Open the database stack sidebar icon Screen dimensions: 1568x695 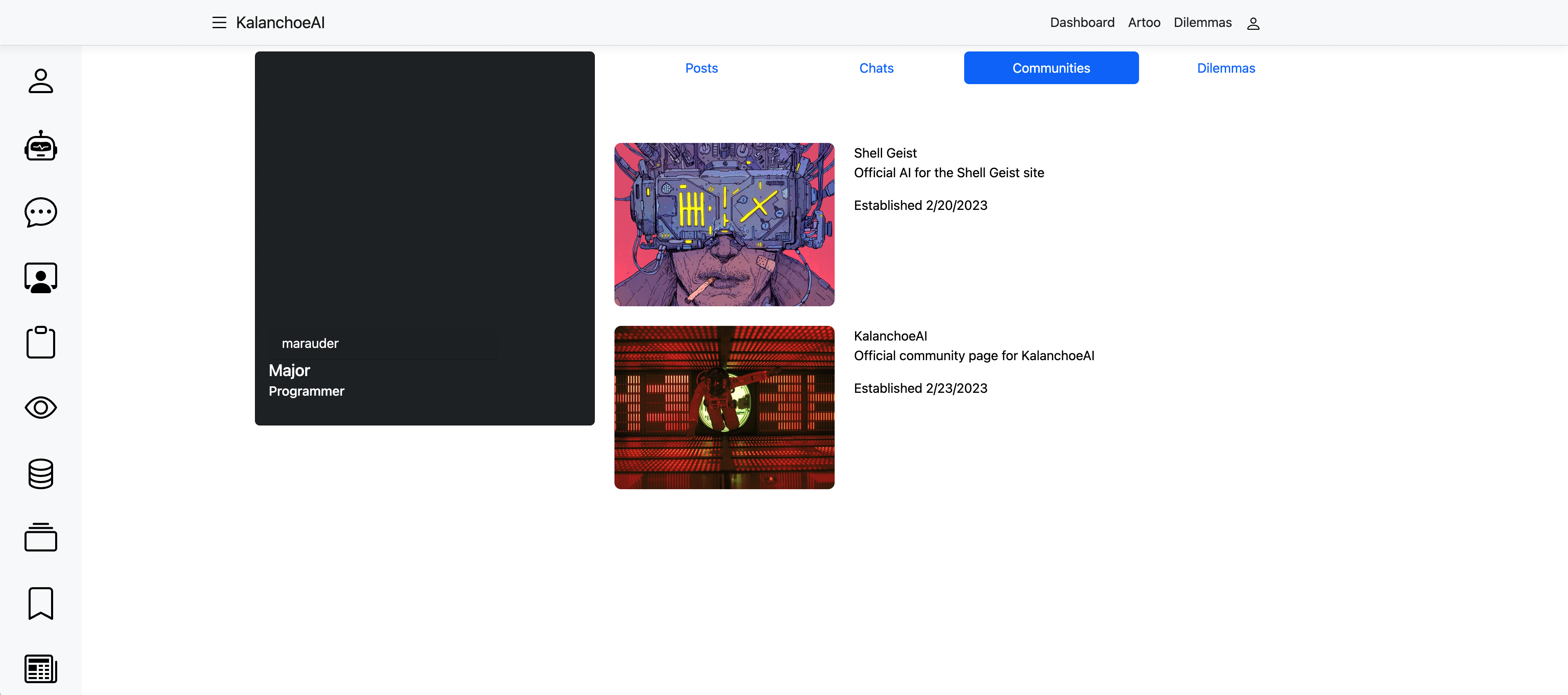point(41,474)
